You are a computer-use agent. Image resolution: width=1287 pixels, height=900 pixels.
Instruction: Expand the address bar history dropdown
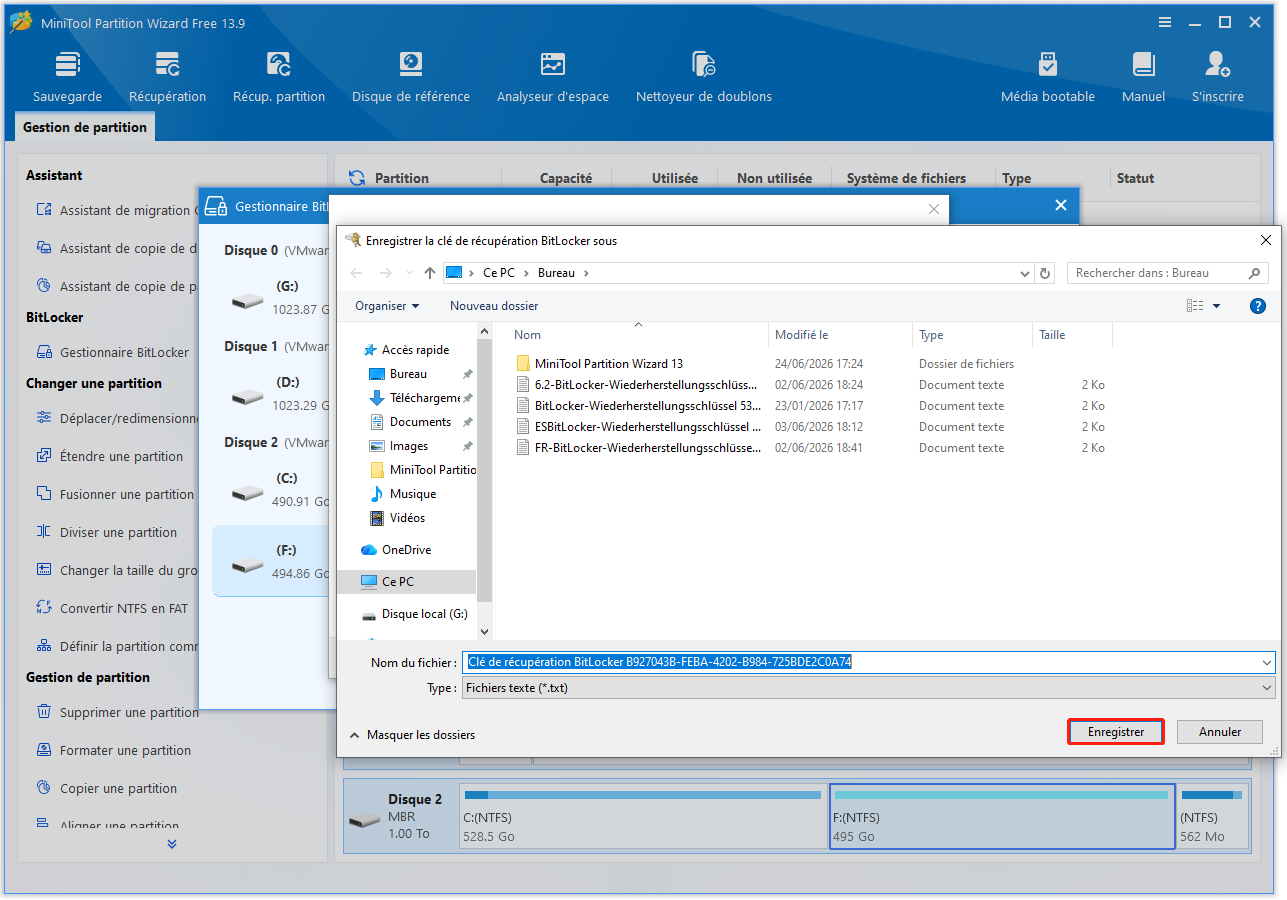tap(1025, 273)
